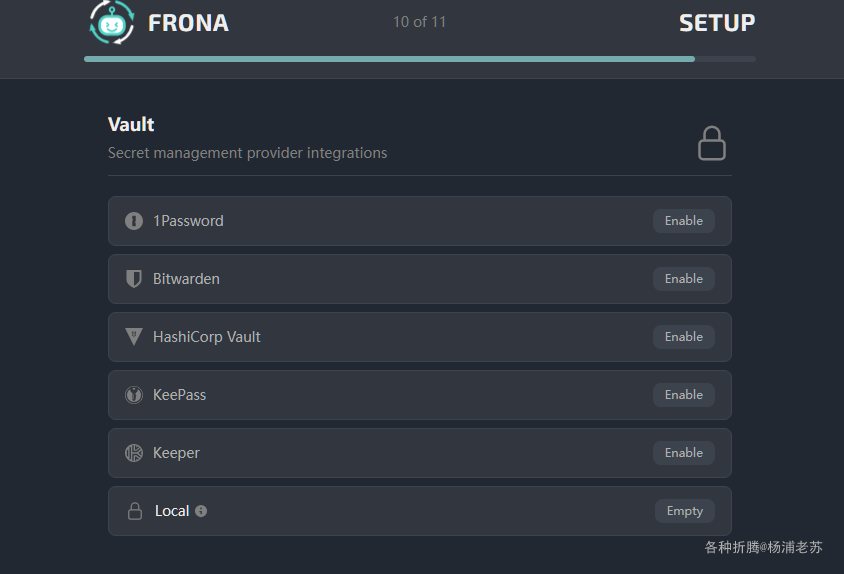Select the HashiCorp Vault row label
844x574 pixels.
[207, 337]
